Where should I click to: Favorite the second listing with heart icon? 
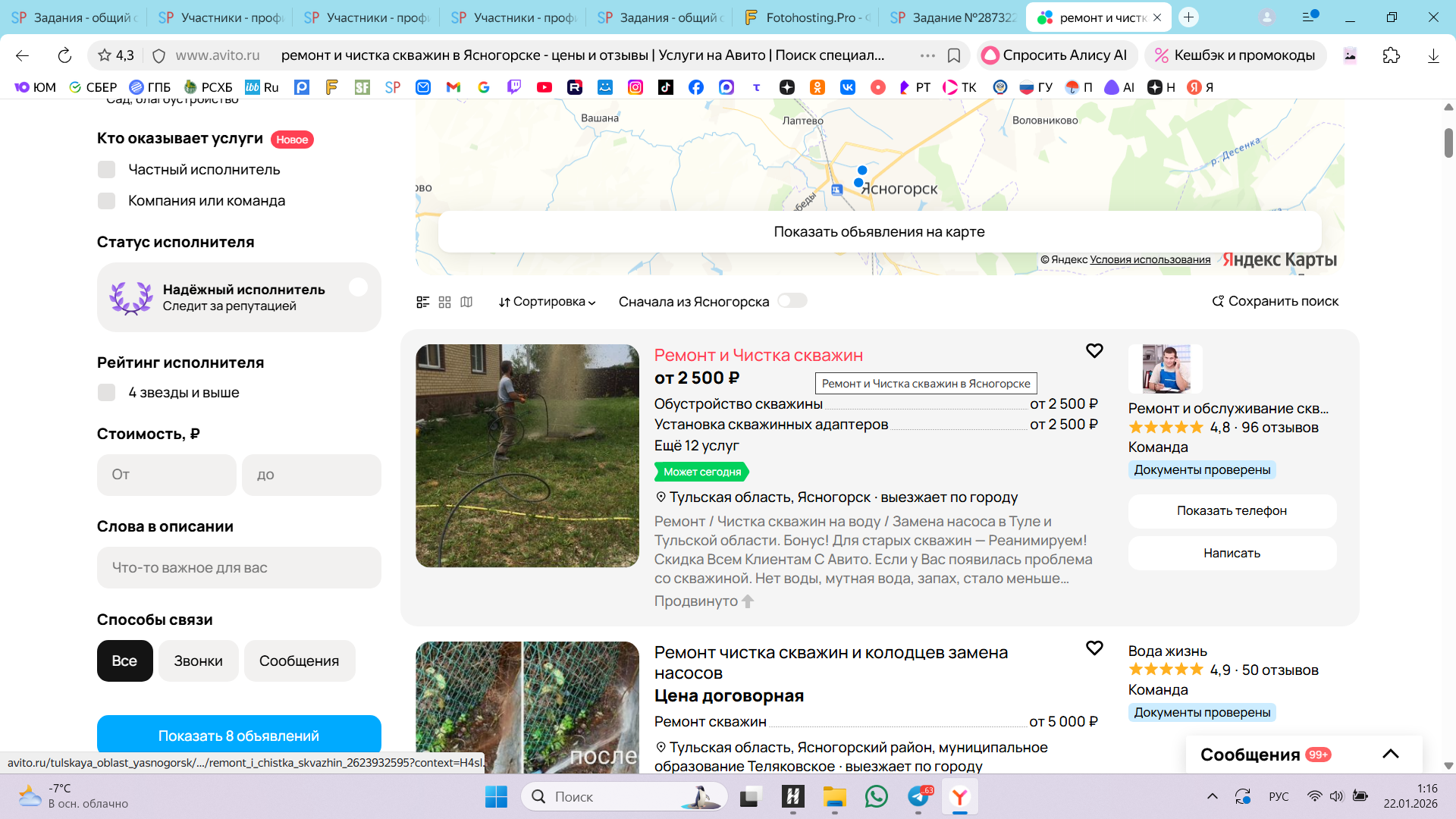(x=1094, y=648)
